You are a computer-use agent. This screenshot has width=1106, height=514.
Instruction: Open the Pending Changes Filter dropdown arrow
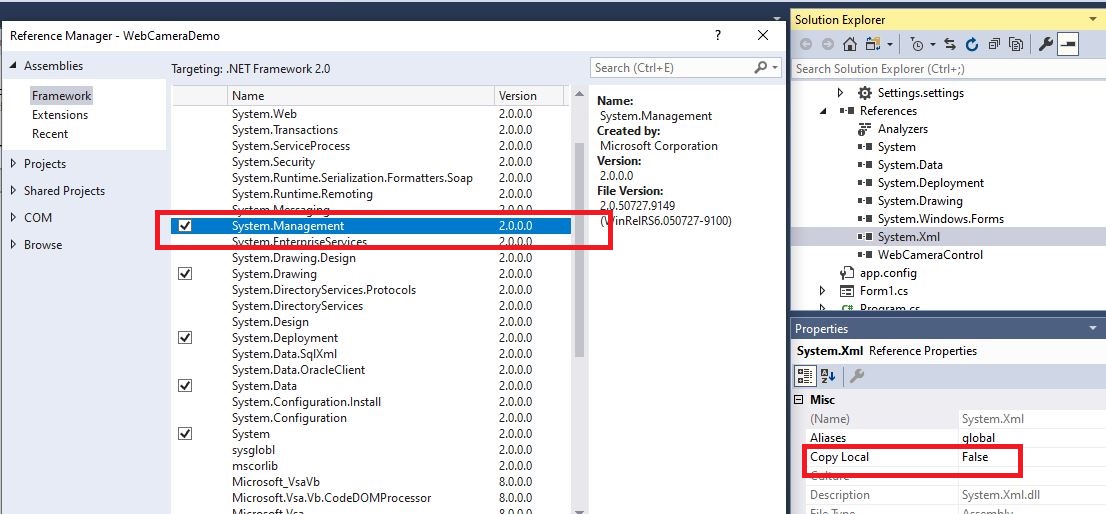coord(932,44)
